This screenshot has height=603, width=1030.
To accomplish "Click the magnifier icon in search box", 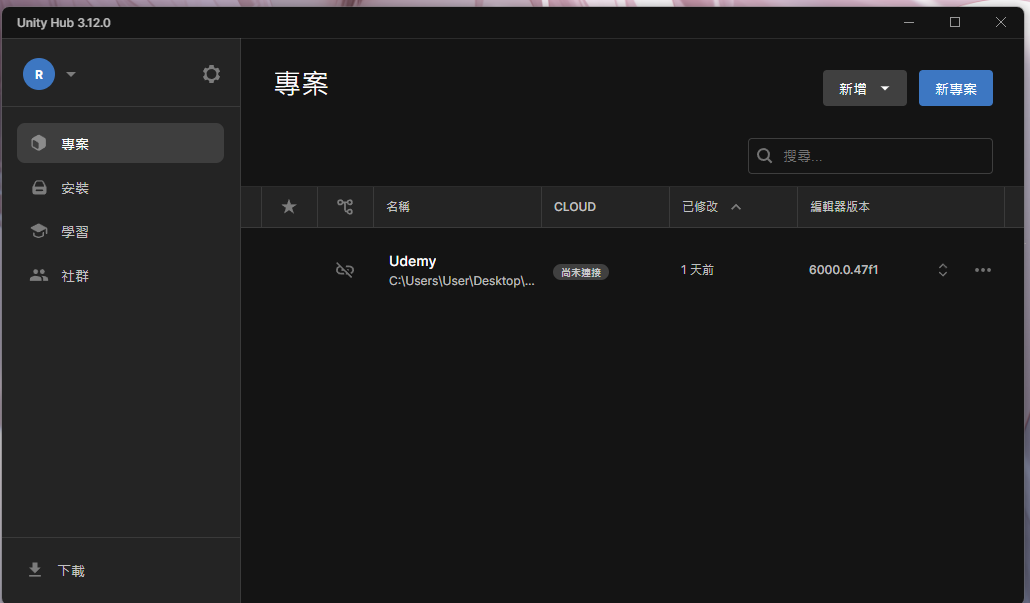I will 765,156.
